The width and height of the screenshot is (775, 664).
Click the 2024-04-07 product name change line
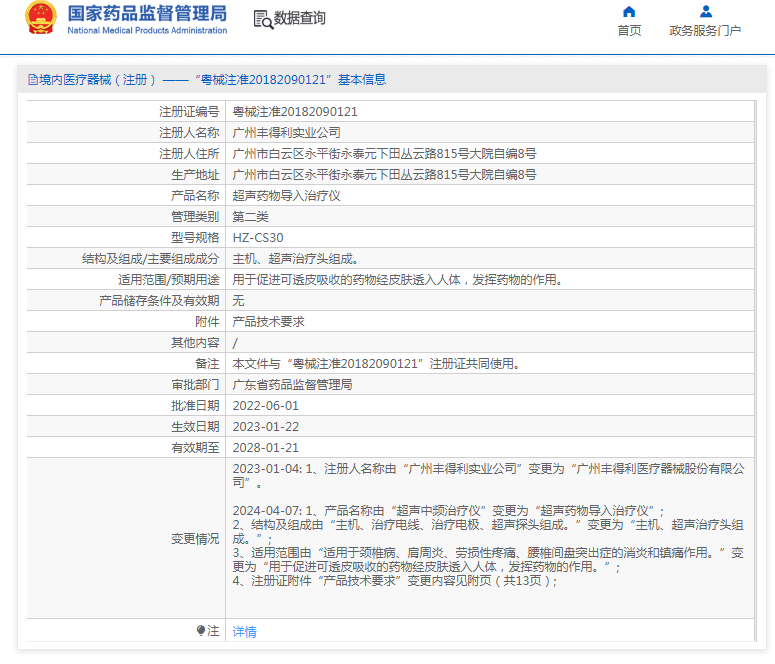[448, 511]
